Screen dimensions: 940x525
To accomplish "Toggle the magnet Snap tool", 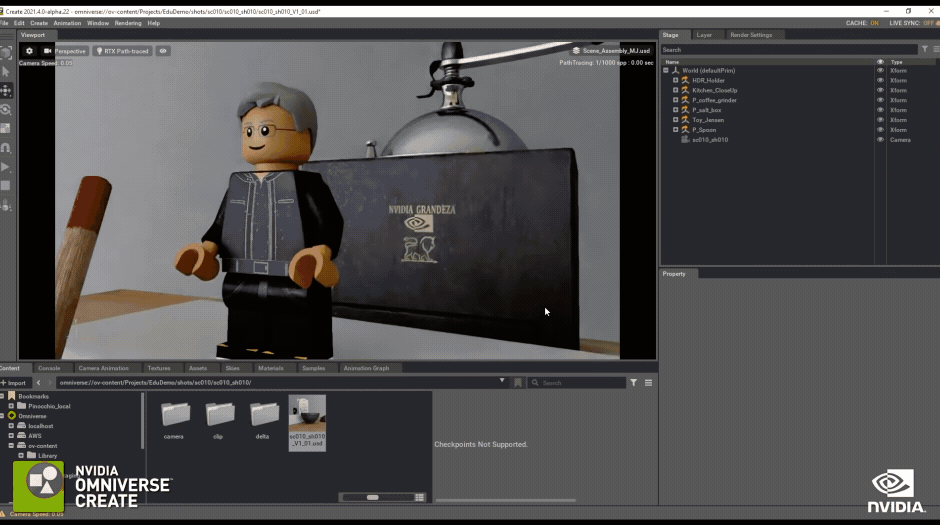I will pyautogui.click(x=6, y=147).
